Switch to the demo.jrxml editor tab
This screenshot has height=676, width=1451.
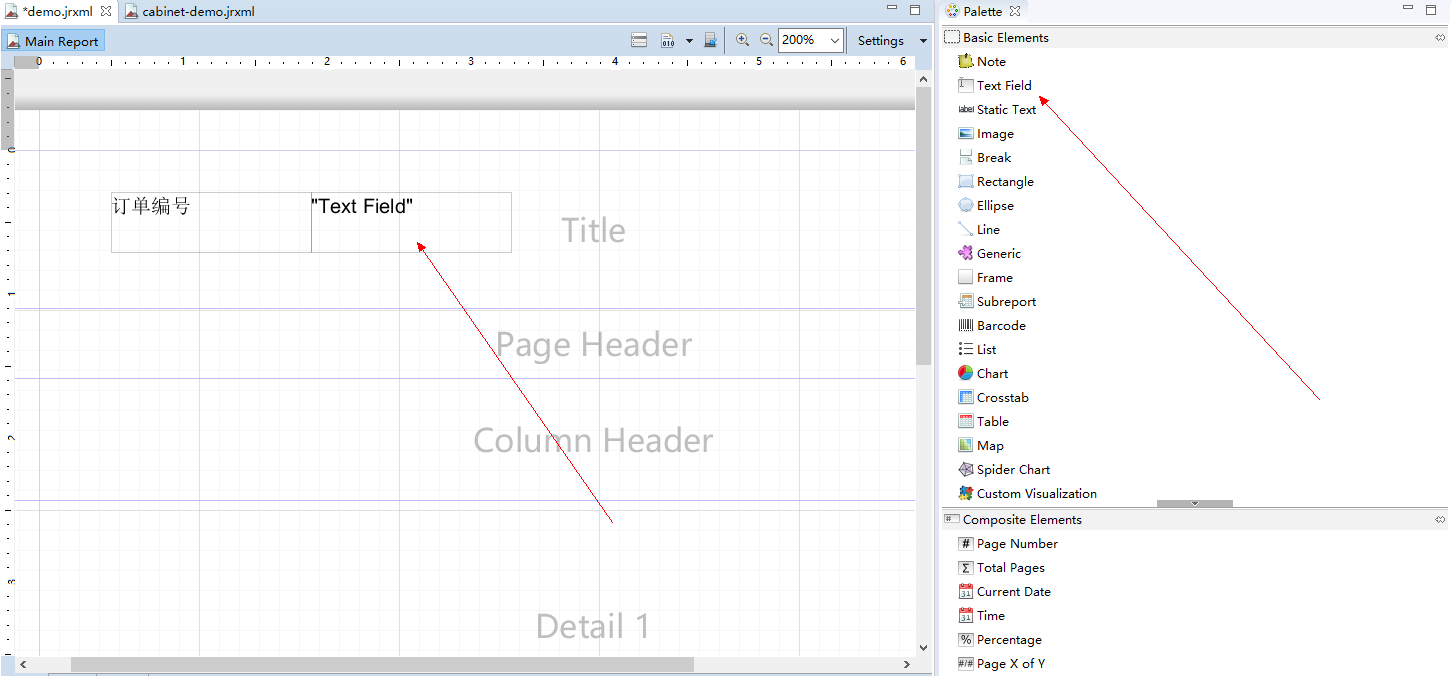[x=57, y=12]
